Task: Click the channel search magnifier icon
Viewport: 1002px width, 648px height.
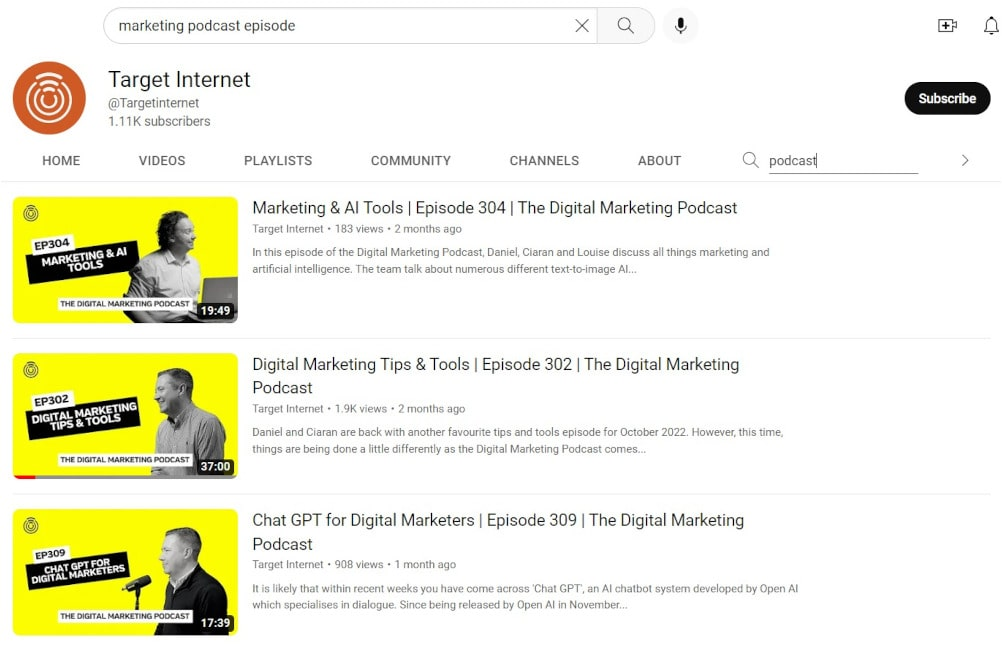Action: [x=750, y=160]
